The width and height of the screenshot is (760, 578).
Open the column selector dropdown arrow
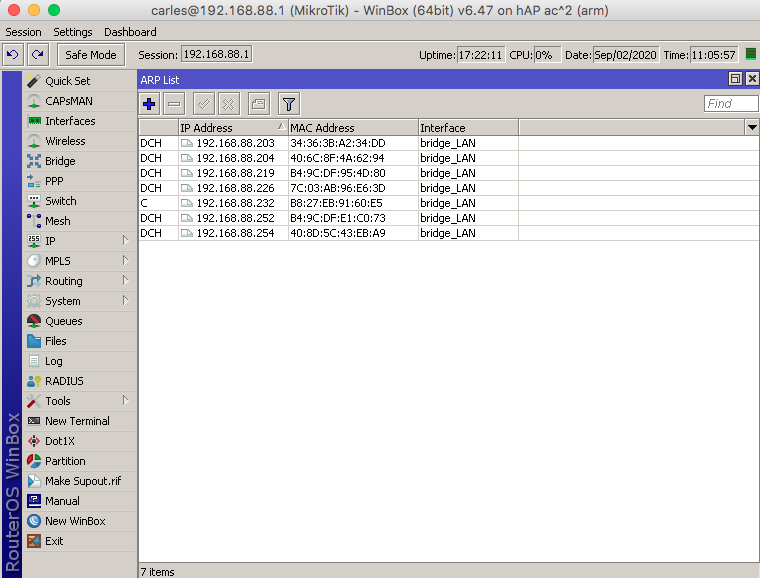[x=752, y=127]
